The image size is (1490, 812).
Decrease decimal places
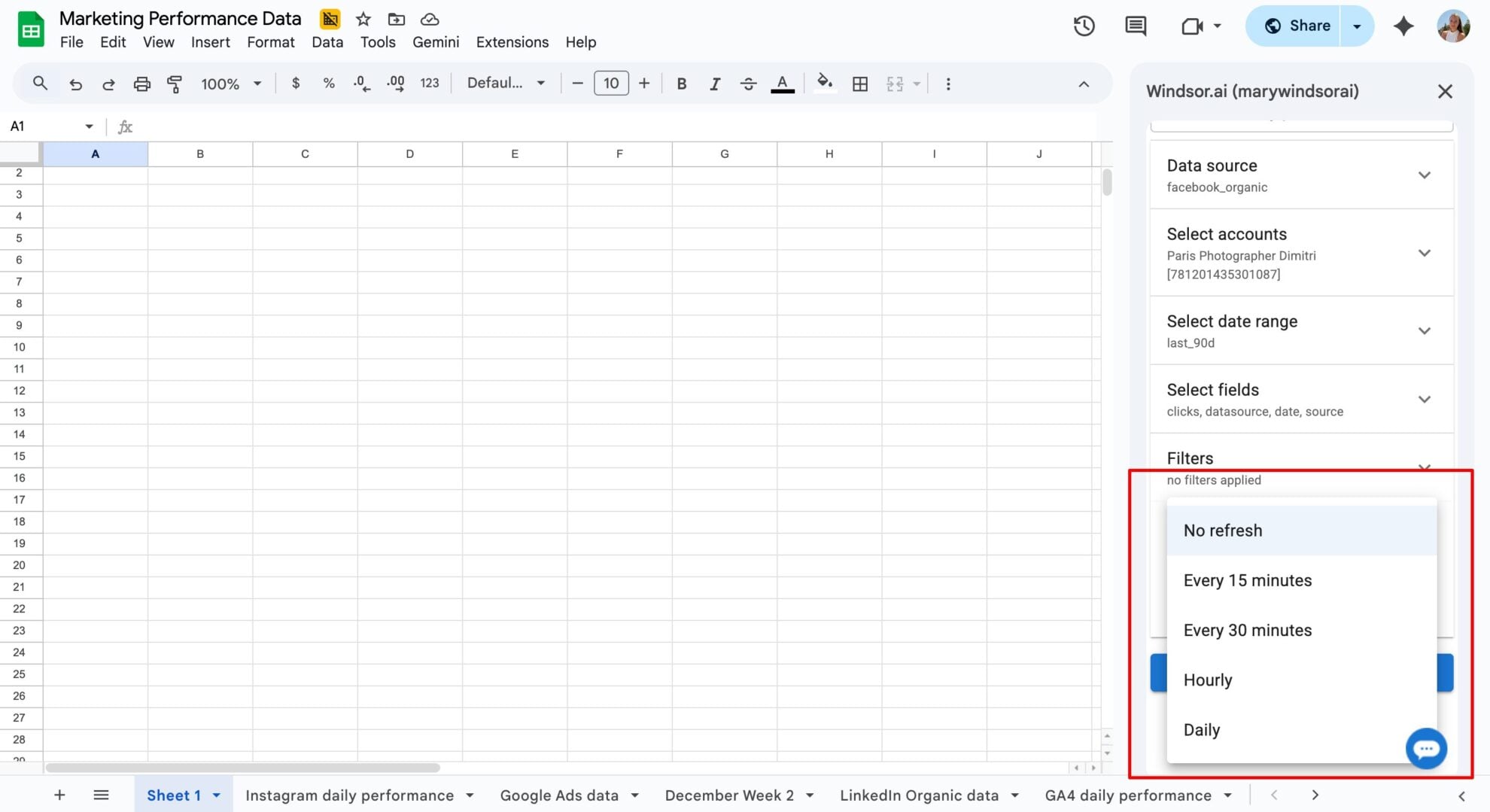click(362, 84)
